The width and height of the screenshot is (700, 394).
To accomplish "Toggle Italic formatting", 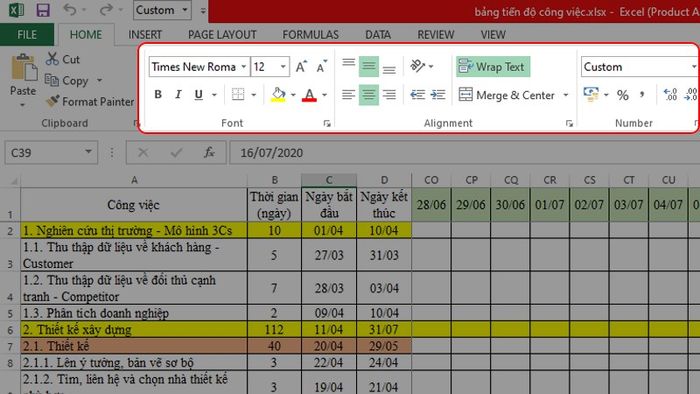I will click(x=178, y=95).
